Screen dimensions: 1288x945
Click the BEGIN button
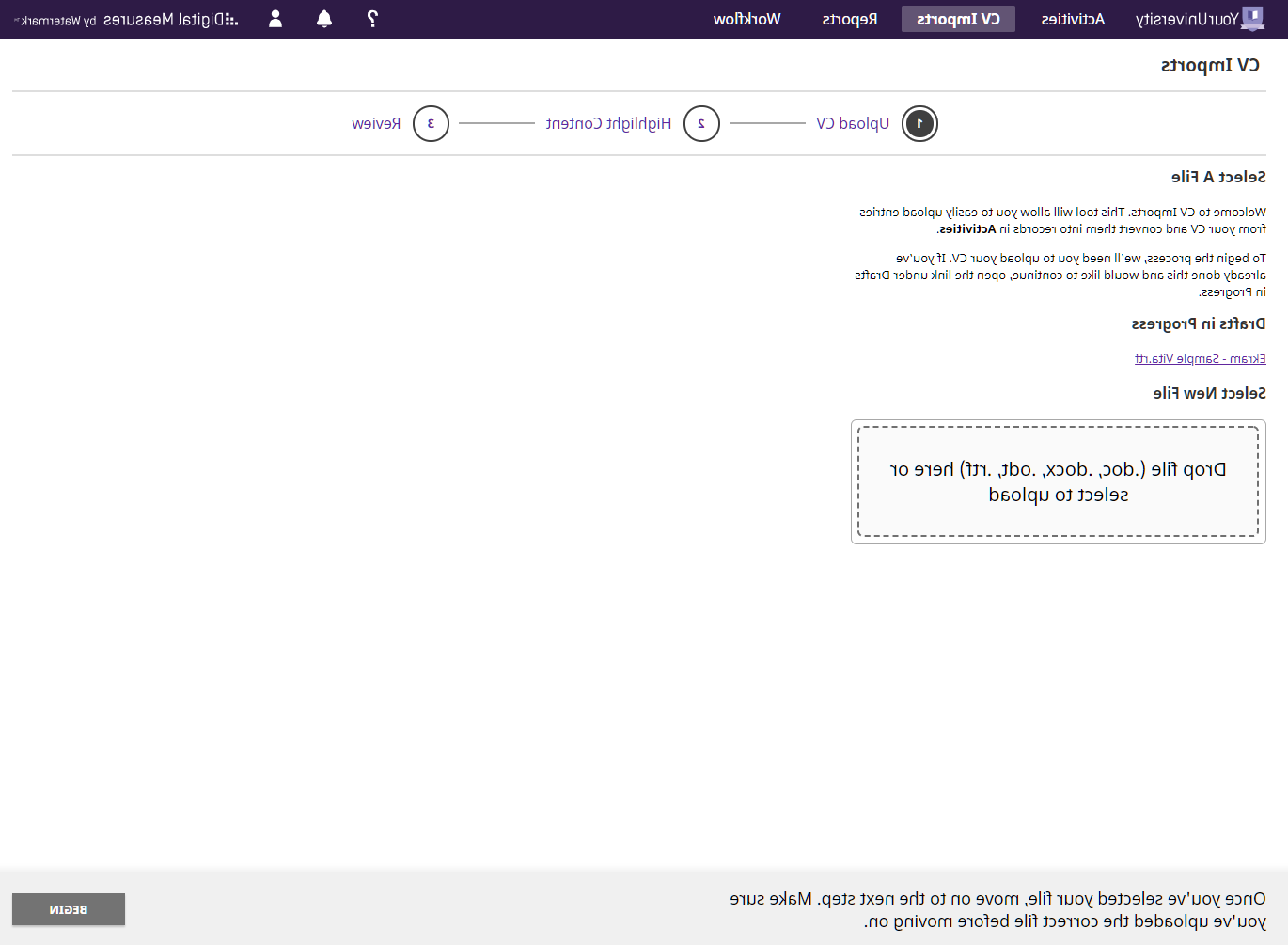click(69, 909)
